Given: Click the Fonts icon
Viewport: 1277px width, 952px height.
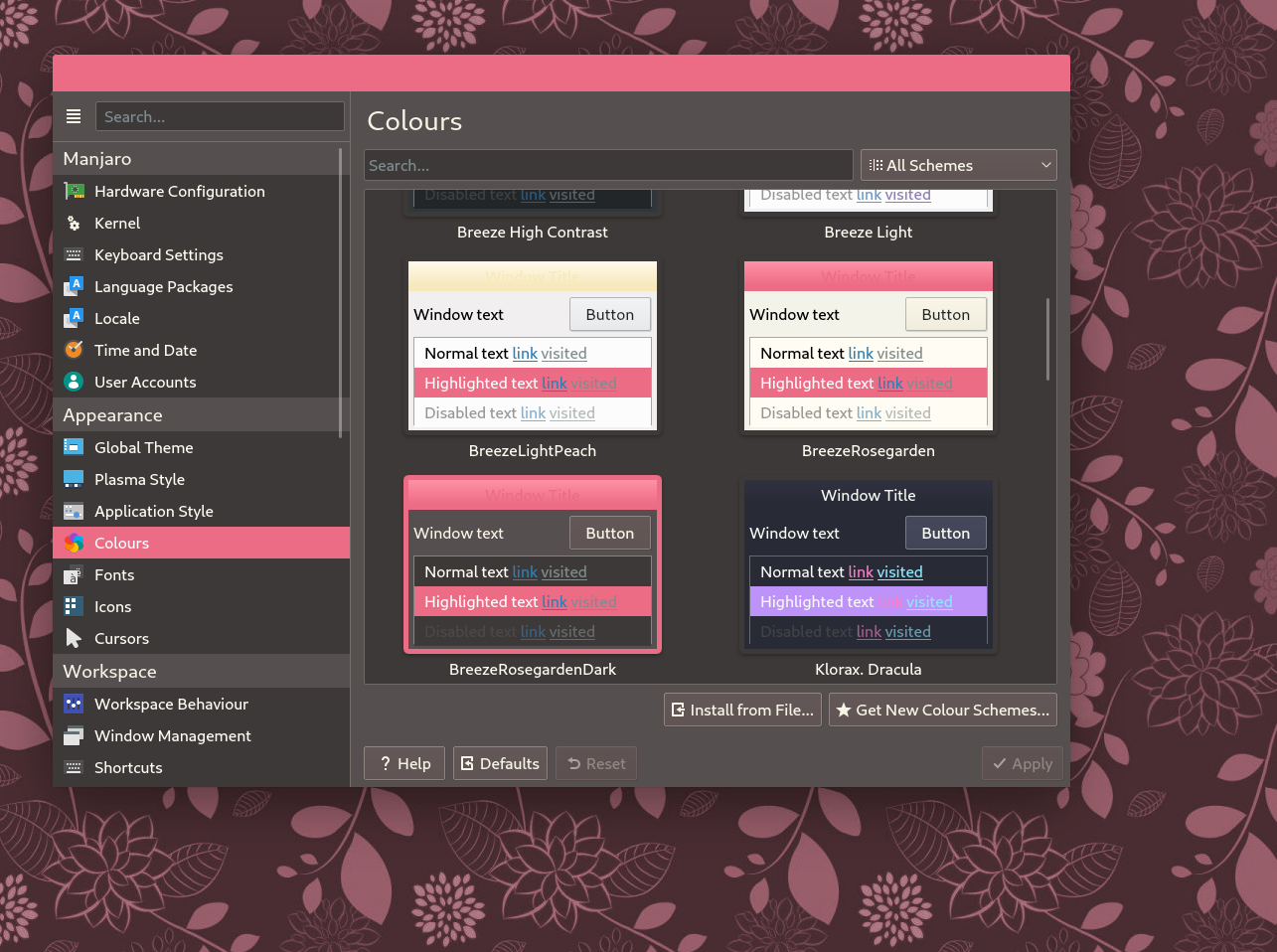Looking at the screenshot, I should point(74,574).
